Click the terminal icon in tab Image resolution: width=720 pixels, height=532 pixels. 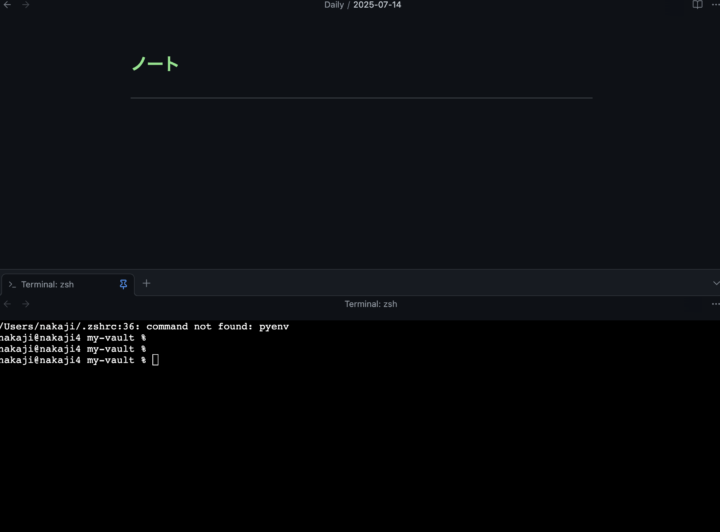coord(12,285)
